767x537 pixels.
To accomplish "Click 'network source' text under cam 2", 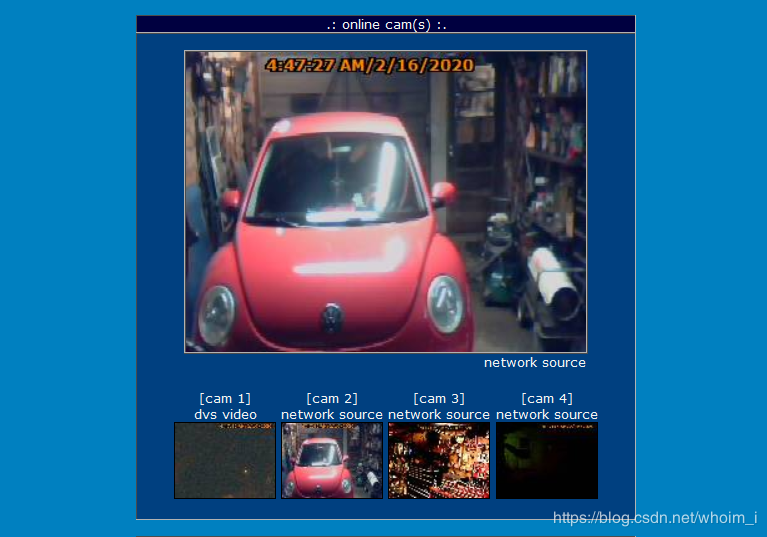I will coord(332,414).
